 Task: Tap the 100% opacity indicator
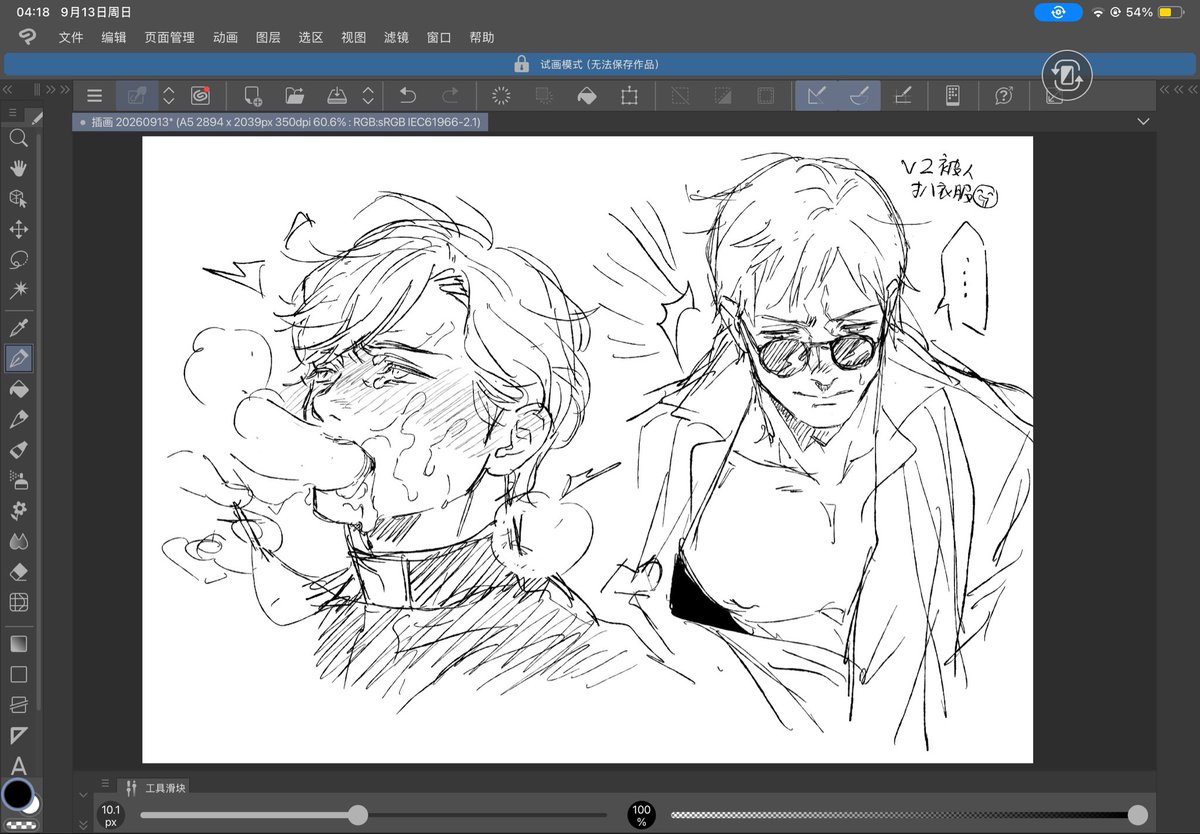pos(641,815)
